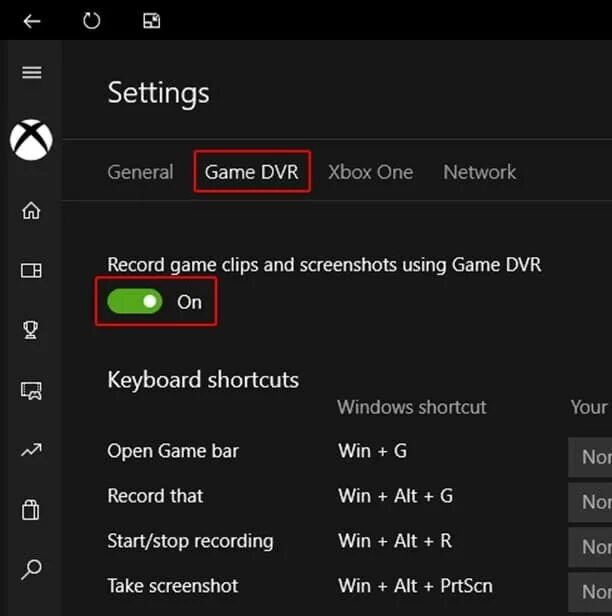Open the Game DVR captures sidebar icon

pyautogui.click(x=32, y=390)
